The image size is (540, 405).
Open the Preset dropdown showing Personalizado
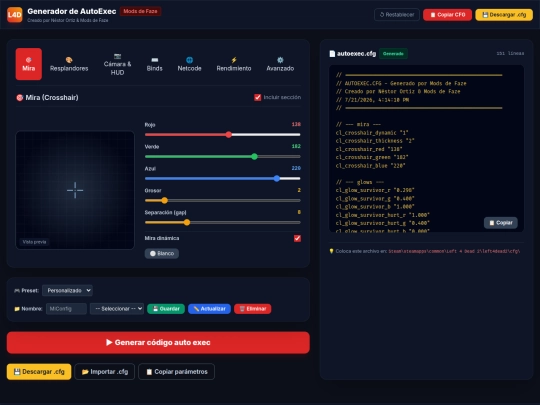[x=67, y=290]
